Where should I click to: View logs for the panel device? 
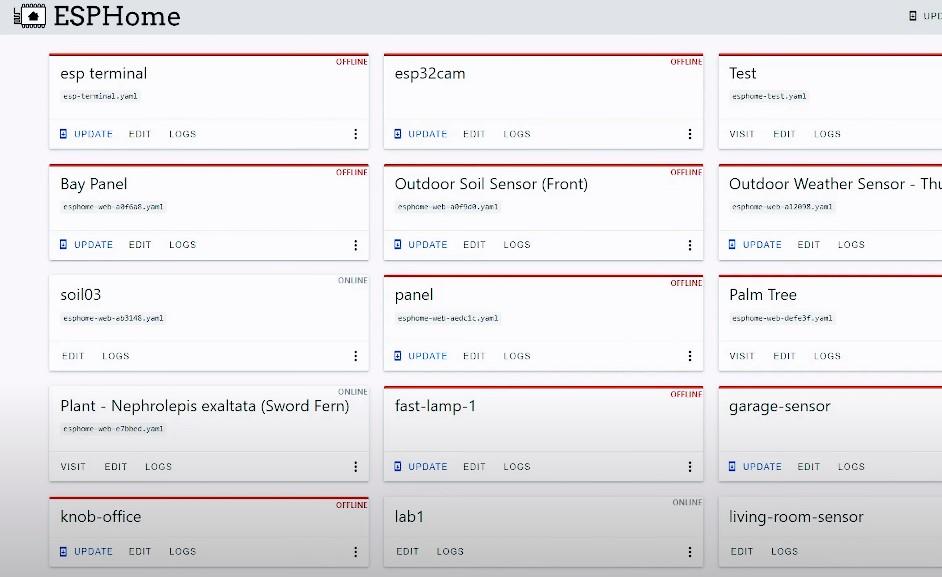coord(517,356)
